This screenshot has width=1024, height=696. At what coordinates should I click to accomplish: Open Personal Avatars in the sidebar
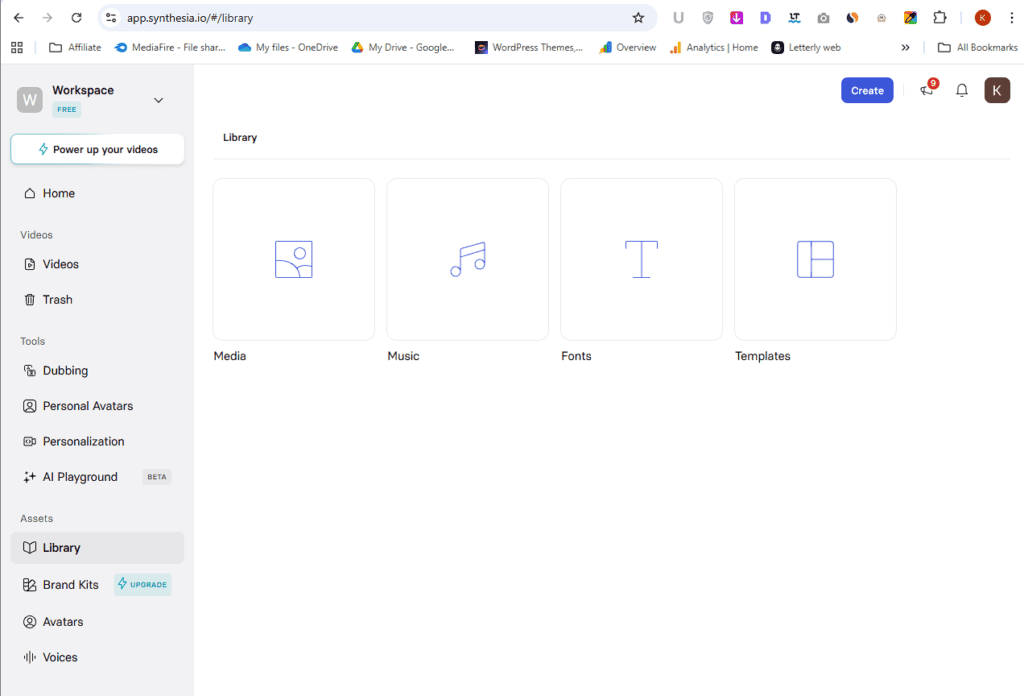tap(97, 405)
